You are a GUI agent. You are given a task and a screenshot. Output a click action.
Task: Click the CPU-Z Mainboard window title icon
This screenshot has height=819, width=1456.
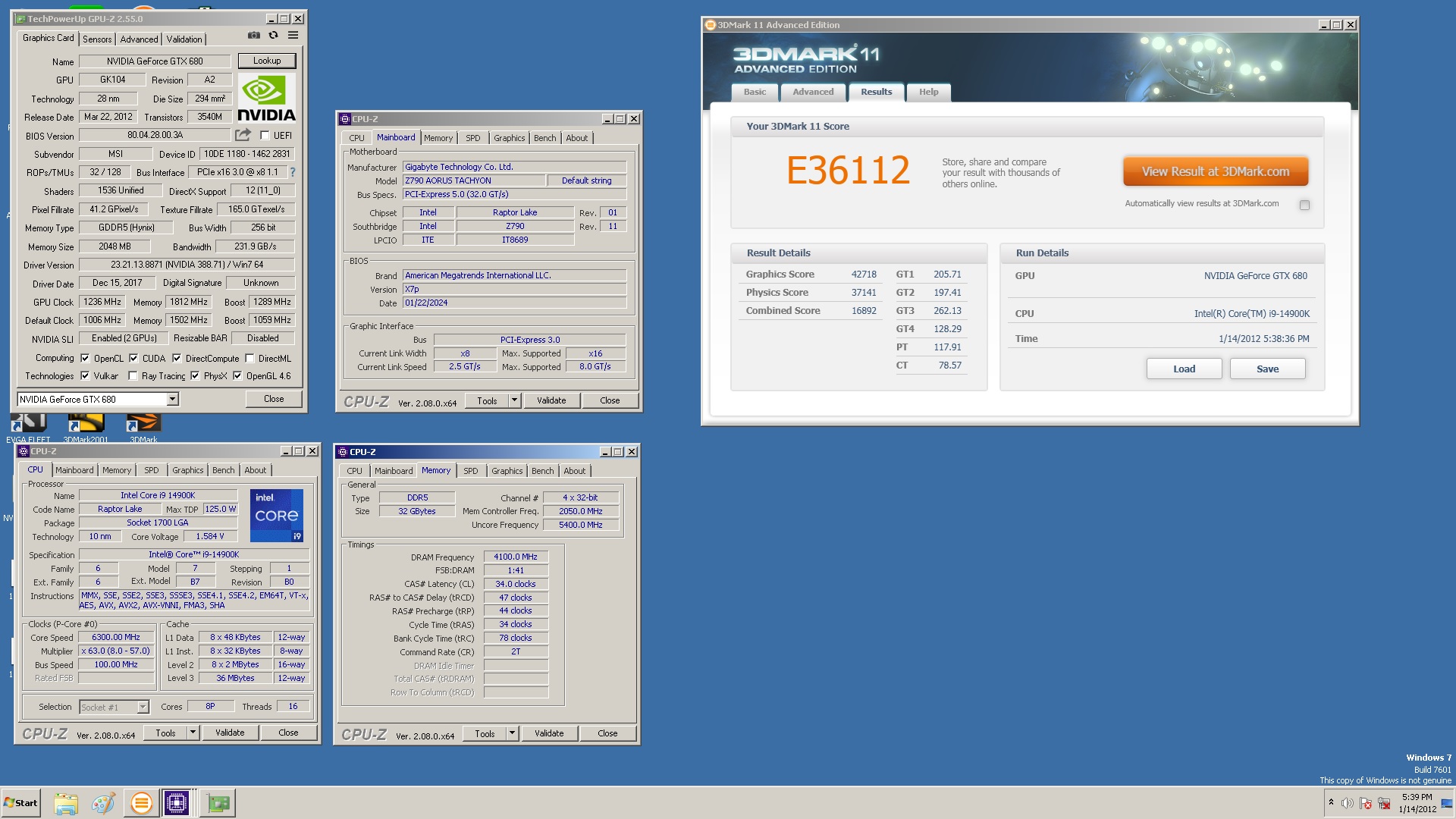click(345, 119)
